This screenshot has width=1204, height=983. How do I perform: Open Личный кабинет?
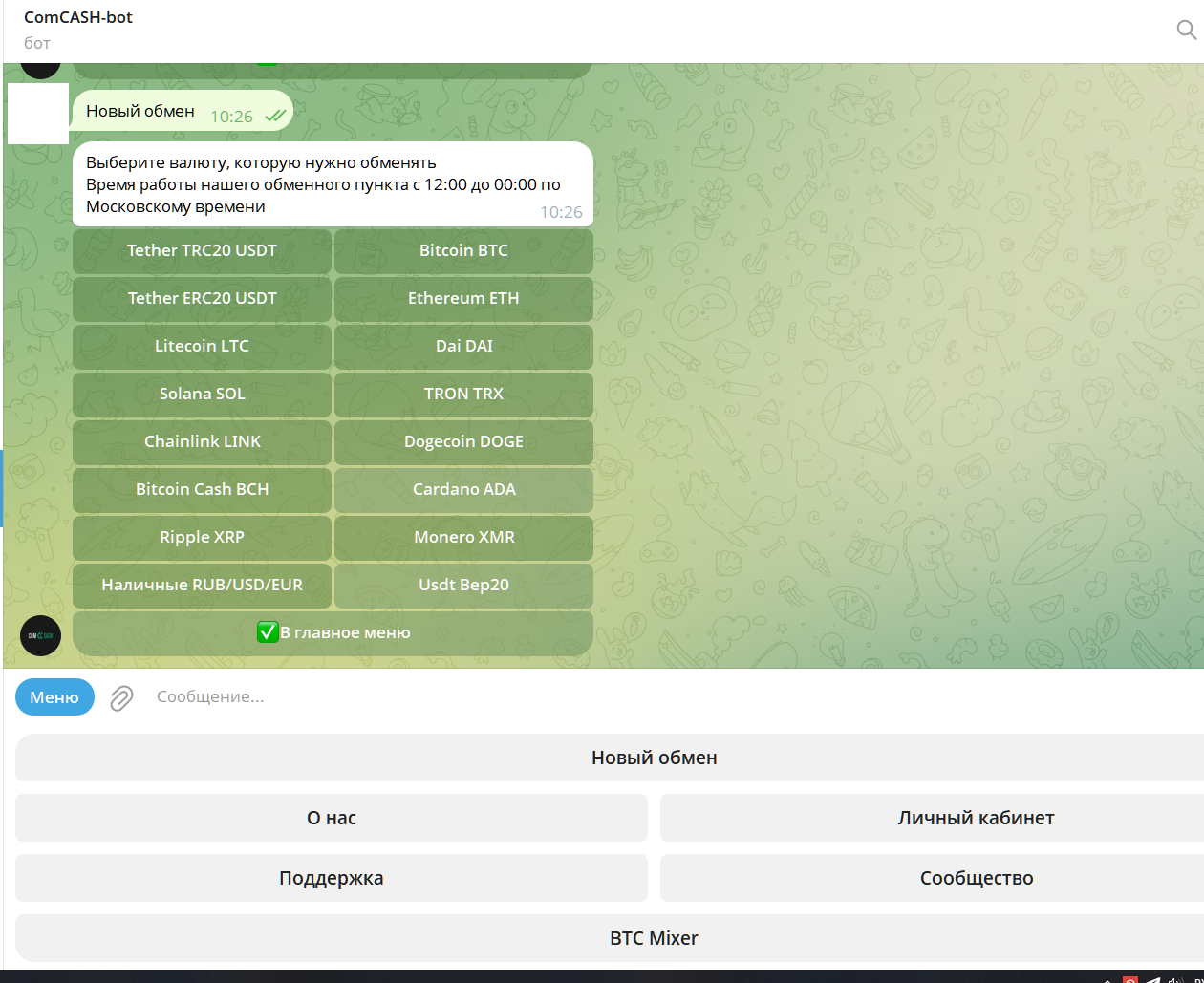975,819
